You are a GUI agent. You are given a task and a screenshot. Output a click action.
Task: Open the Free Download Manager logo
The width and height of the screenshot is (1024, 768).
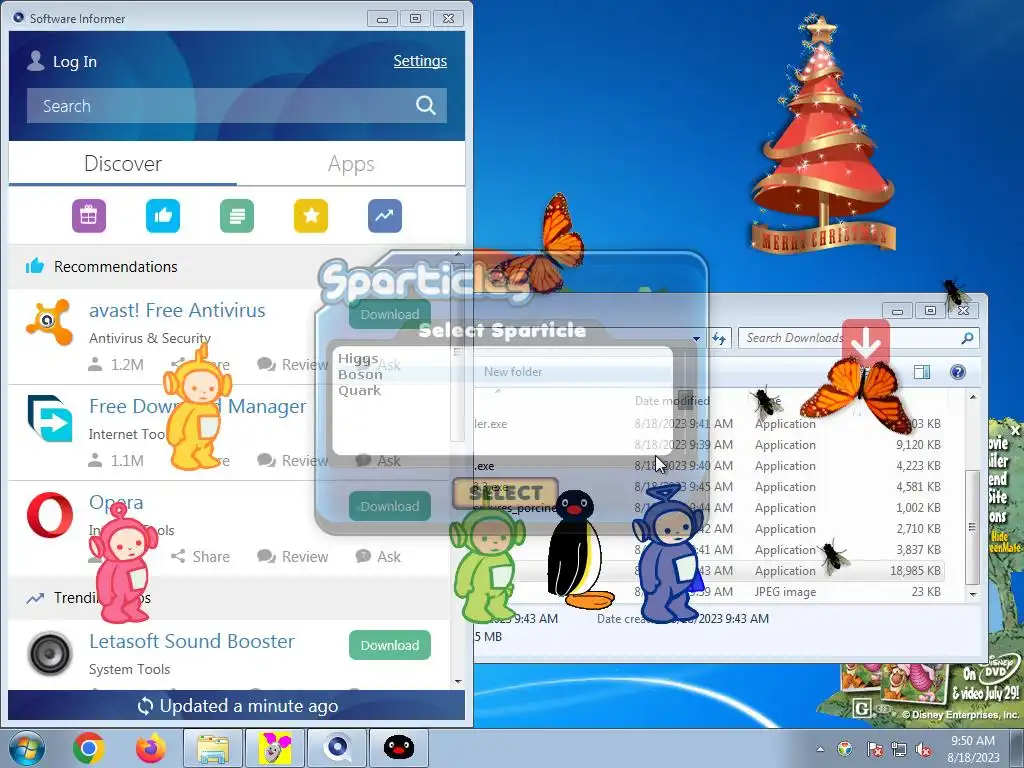coord(50,418)
